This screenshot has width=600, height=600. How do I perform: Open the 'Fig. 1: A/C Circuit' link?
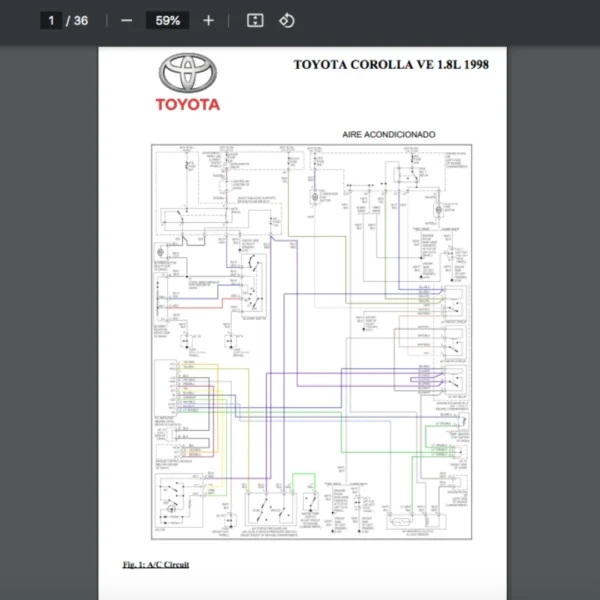156,565
